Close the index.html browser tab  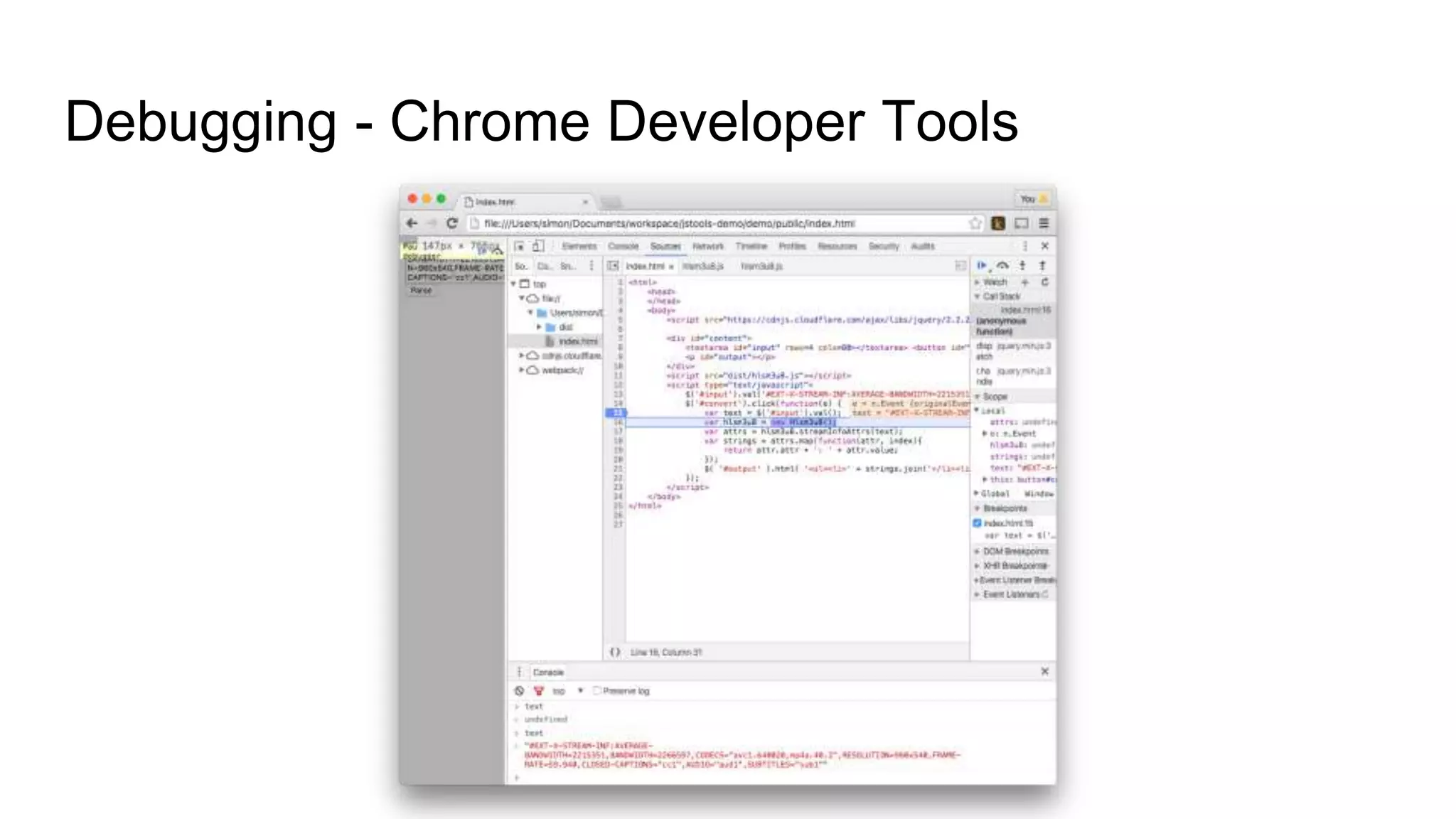click(585, 202)
